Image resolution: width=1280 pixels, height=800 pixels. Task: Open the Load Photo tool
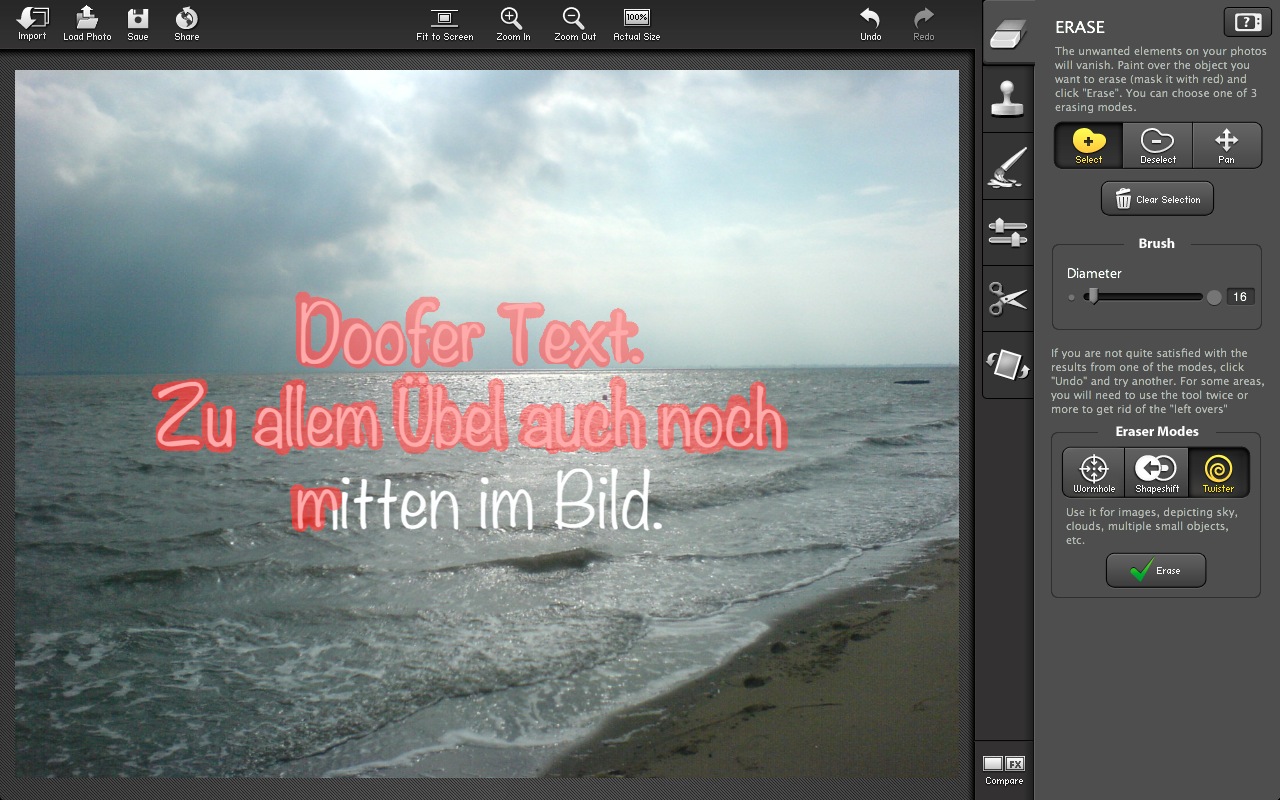87,24
